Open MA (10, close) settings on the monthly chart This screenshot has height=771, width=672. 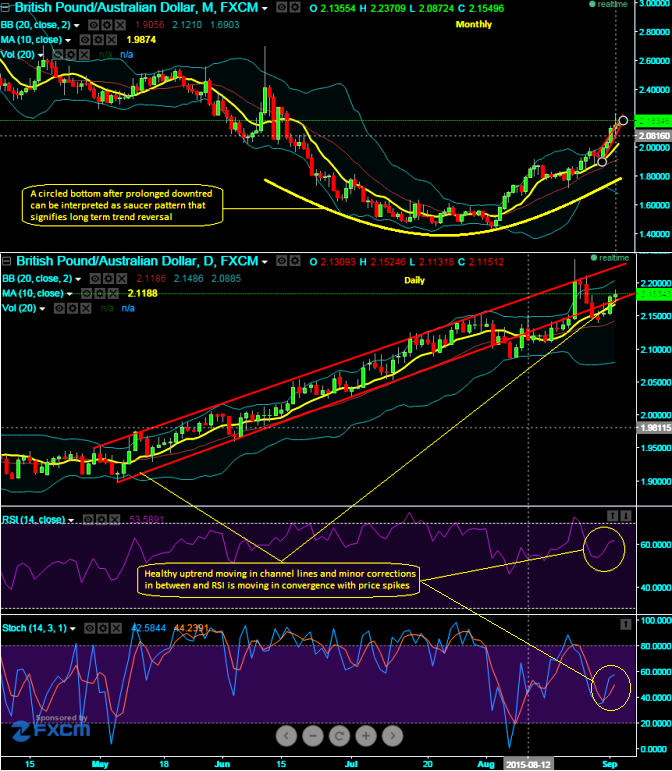(x=98, y=40)
